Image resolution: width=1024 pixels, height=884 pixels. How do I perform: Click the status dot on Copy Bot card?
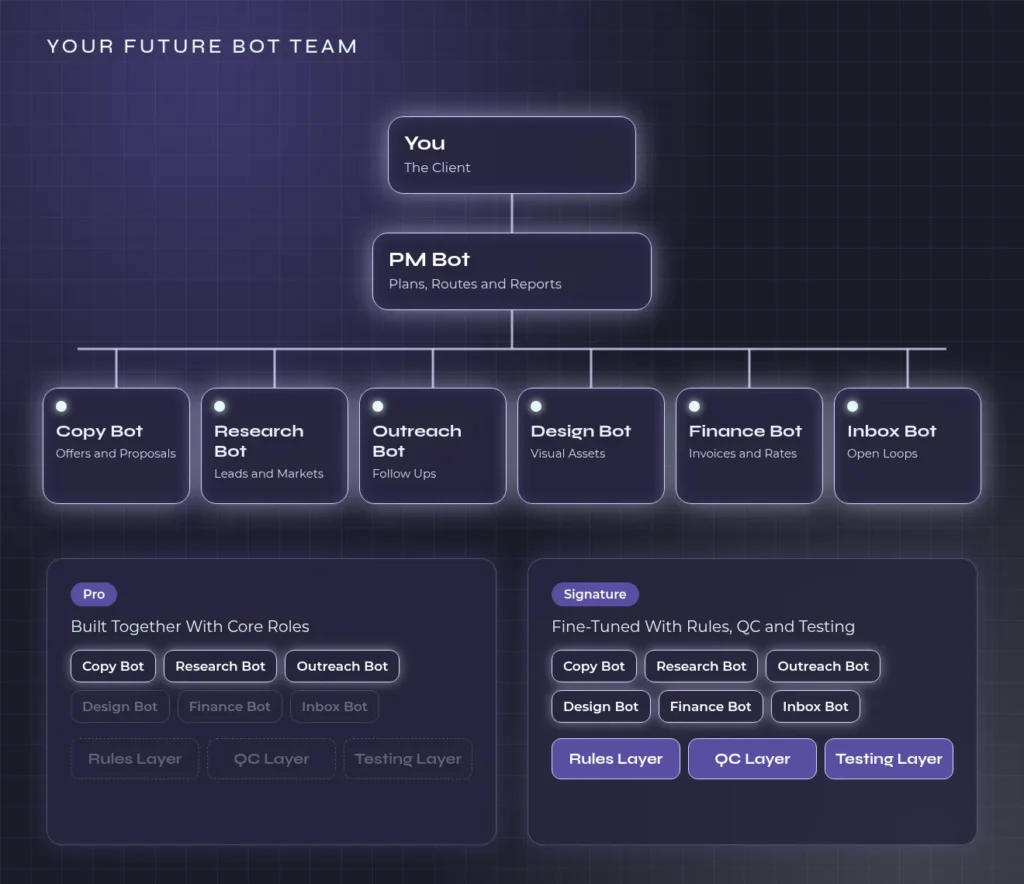point(61,407)
